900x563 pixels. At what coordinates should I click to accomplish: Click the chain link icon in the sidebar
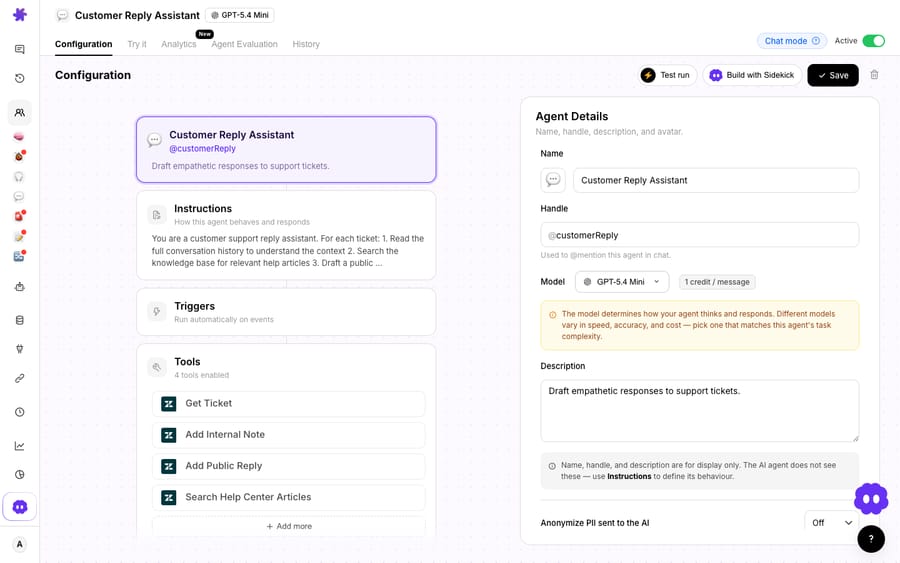point(20,379)
